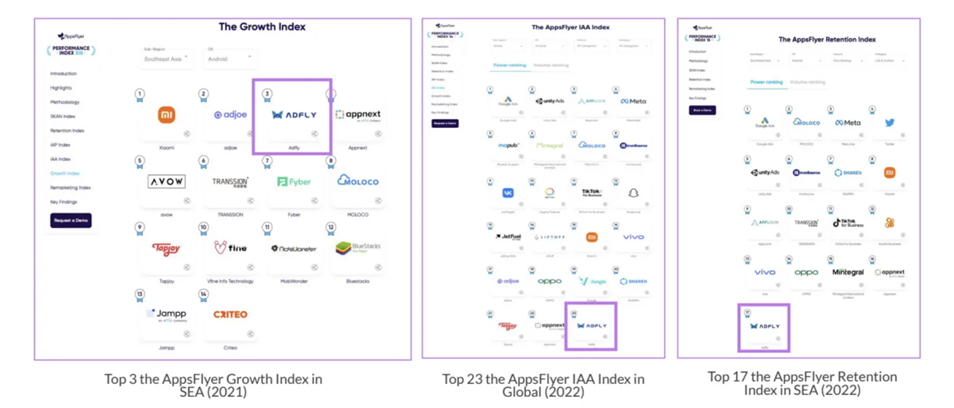Image resolution: width=954 pixels, height=408 pixels.
Task: Select the Tapjoy logo in the Growth Index
Action: [x=166, y=249]
